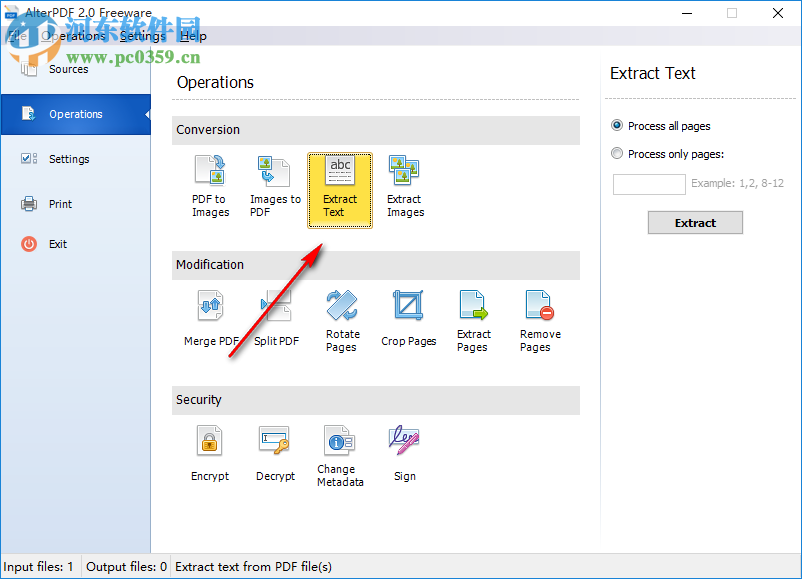802x579 pixels.
Task: Click the Security section header
Action: [375, 400]
